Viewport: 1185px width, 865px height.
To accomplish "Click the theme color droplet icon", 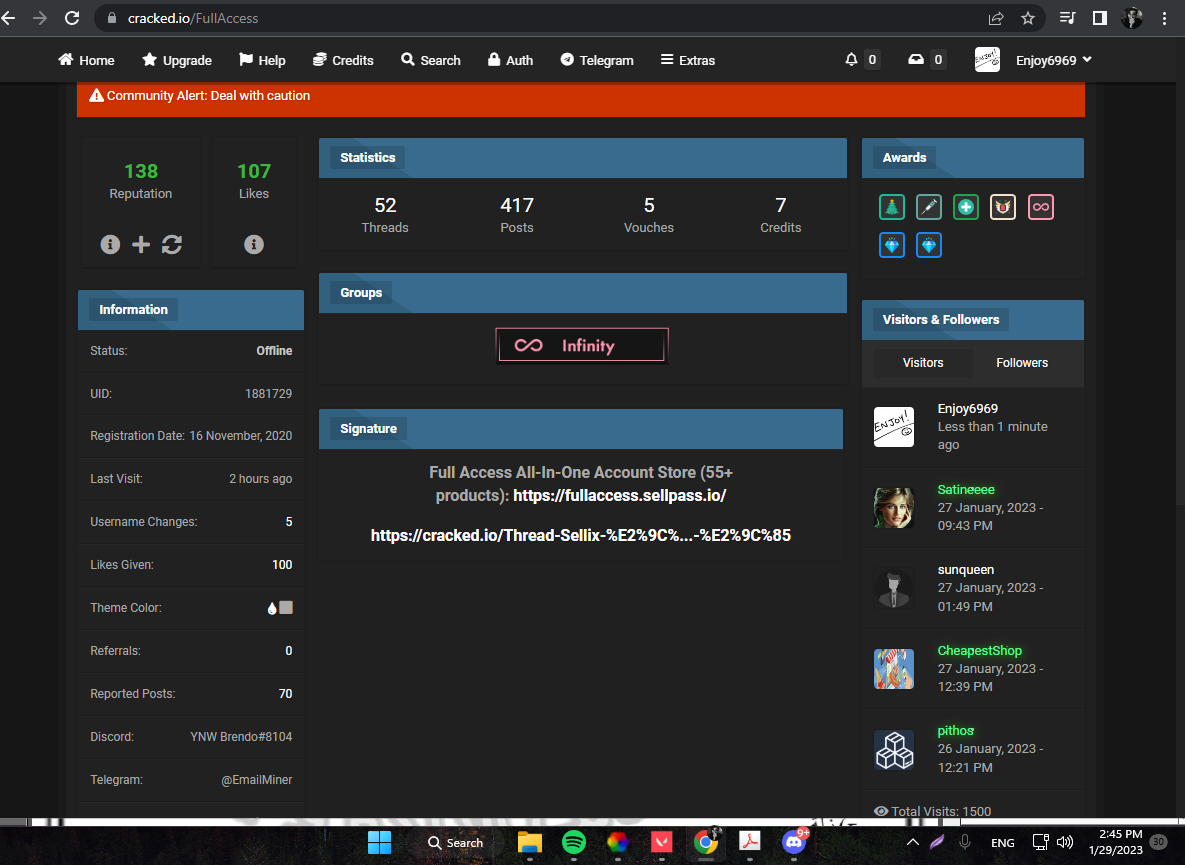I will coord(272,608).
